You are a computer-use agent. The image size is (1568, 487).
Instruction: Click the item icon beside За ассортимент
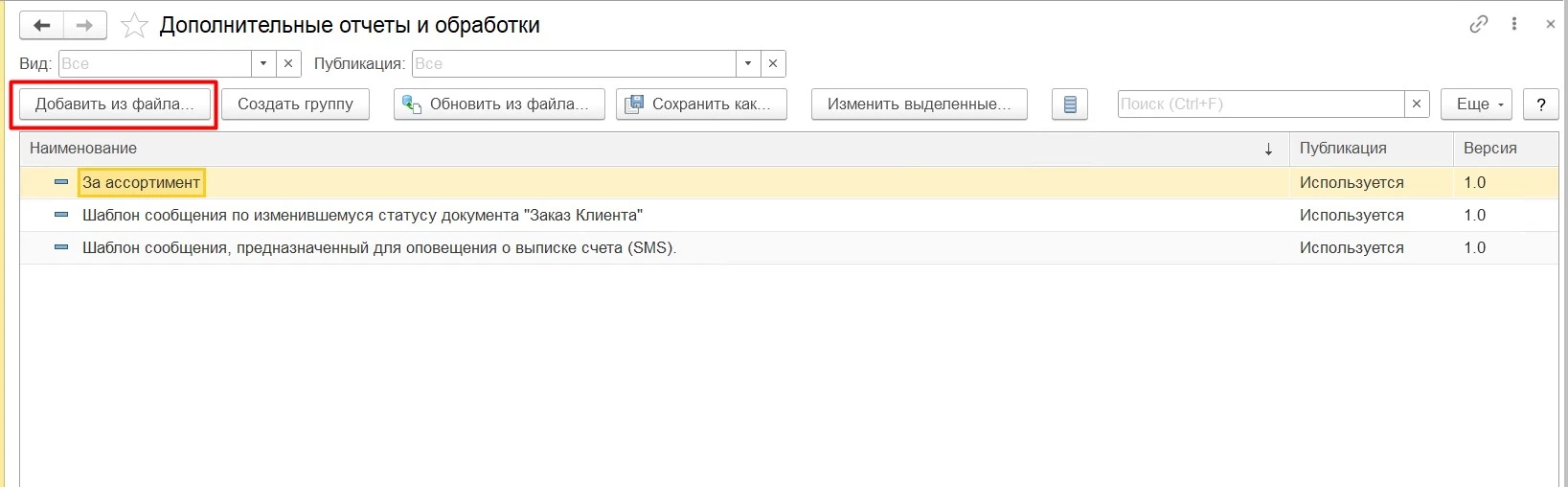(61, 182)
